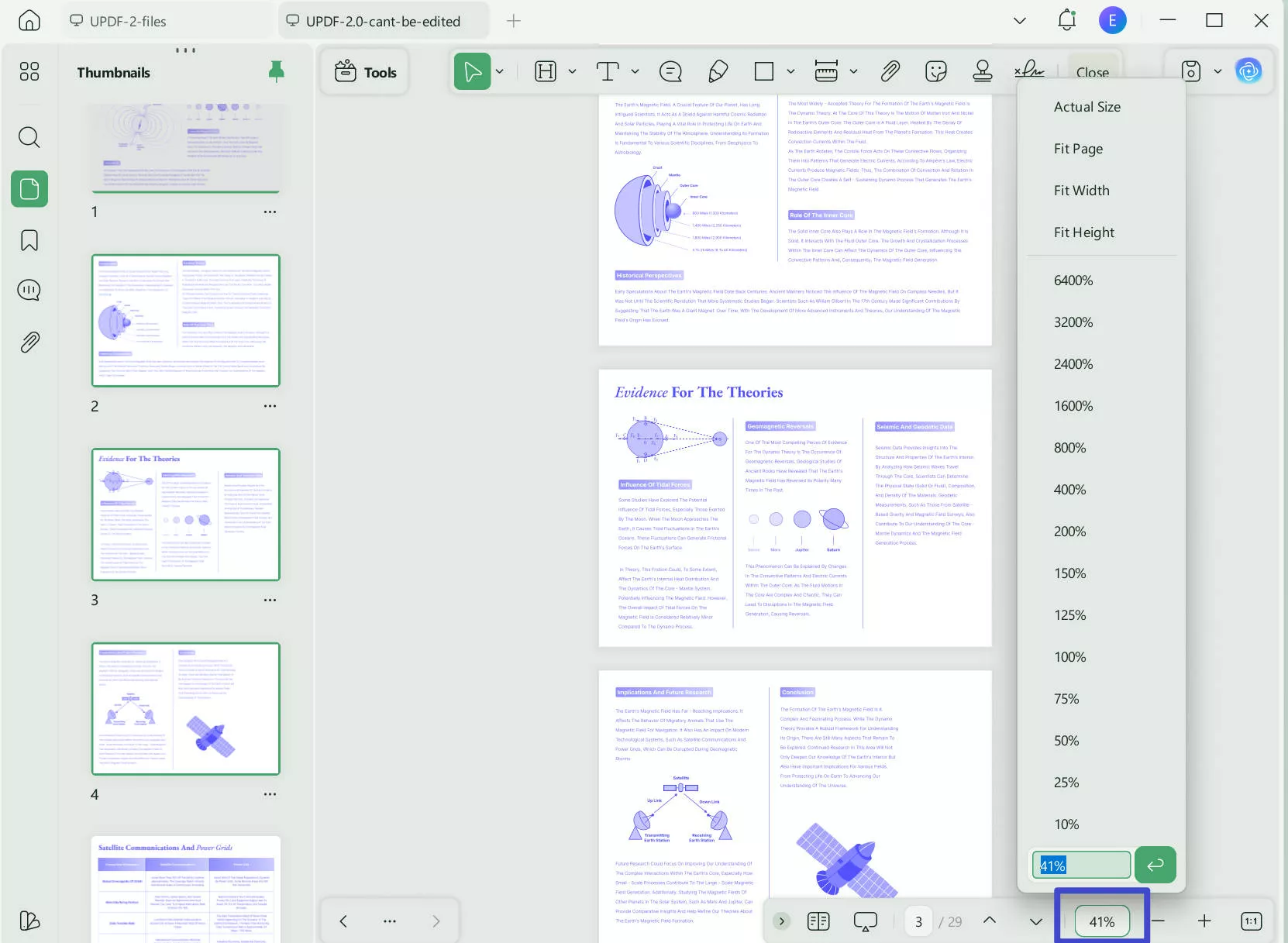The width and height of the screenshot is (1288, 943).
Task: Open the attachments panel in the left sidebar
Action: [x=29, y=342]
